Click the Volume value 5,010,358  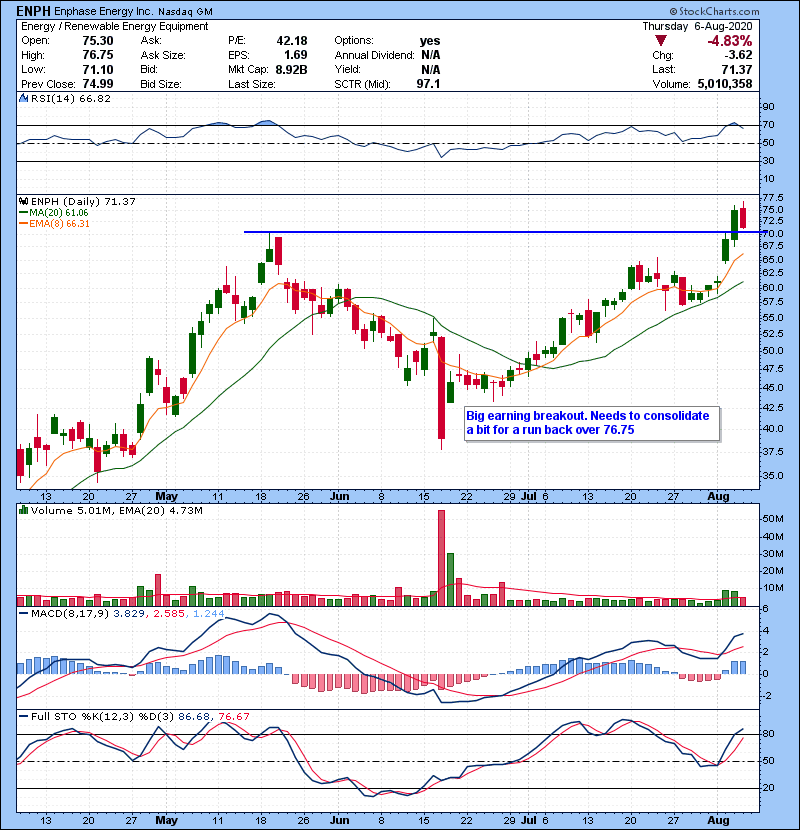725,84
